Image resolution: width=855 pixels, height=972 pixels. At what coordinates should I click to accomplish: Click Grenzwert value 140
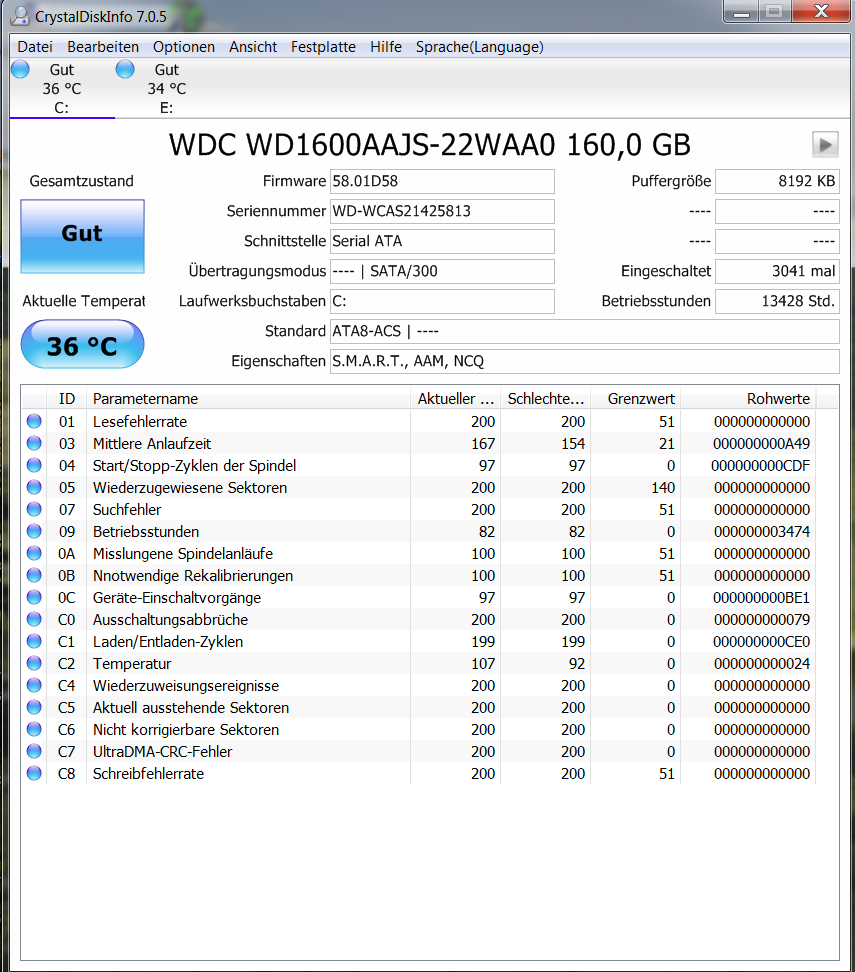point(663,488)
